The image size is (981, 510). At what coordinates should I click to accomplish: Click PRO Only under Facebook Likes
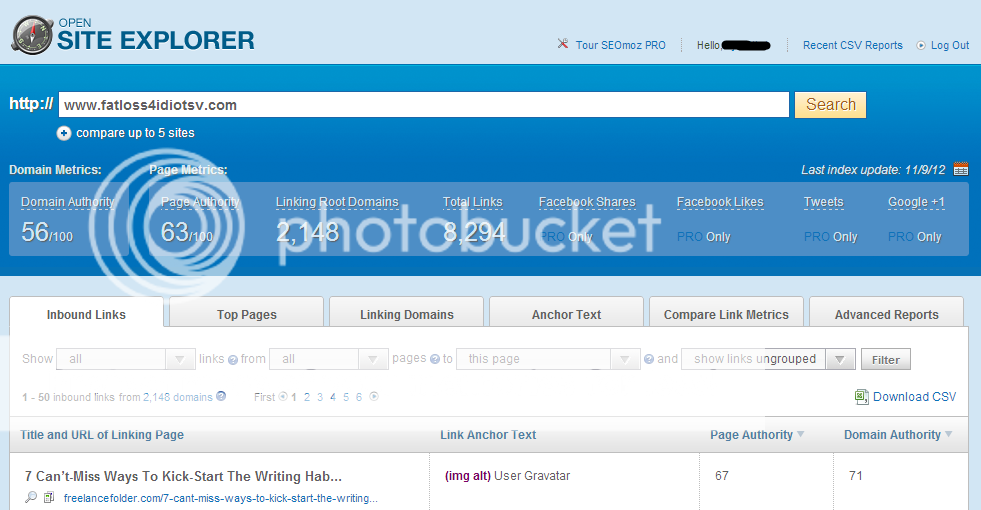[x=704, y=237]
